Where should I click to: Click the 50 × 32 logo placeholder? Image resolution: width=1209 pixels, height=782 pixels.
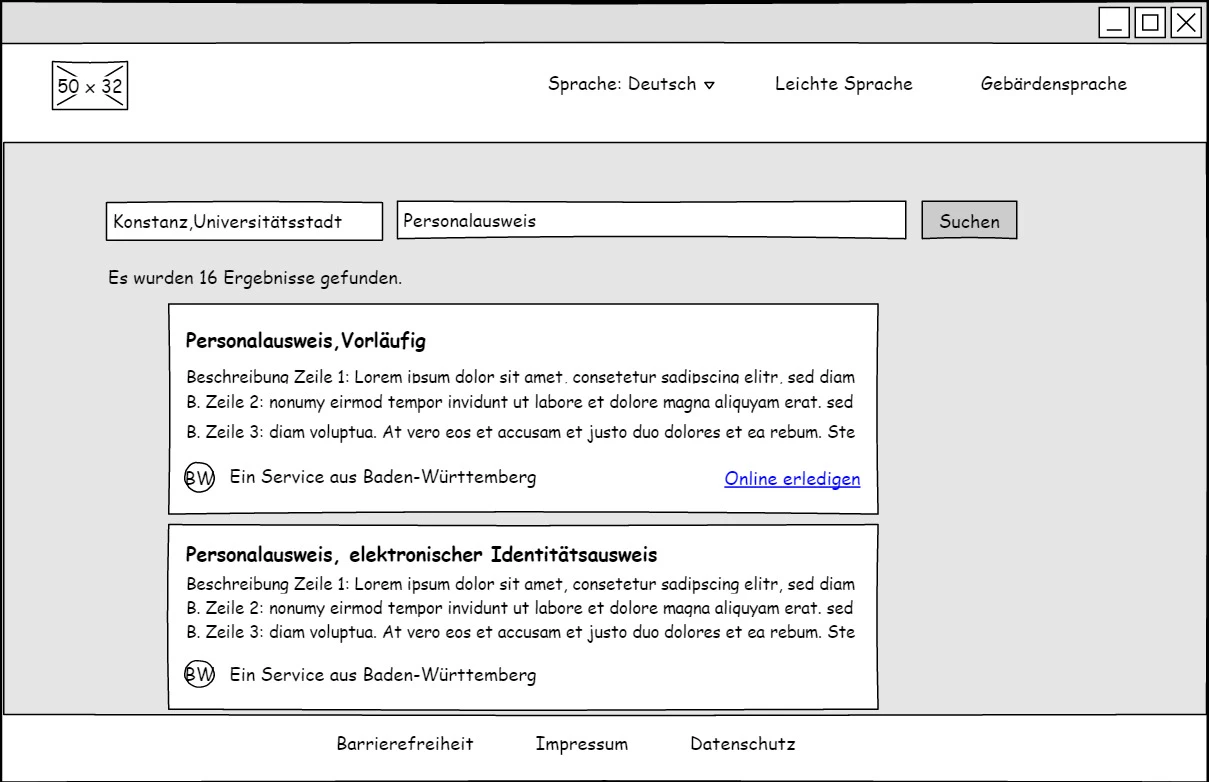tap(90, 85)
